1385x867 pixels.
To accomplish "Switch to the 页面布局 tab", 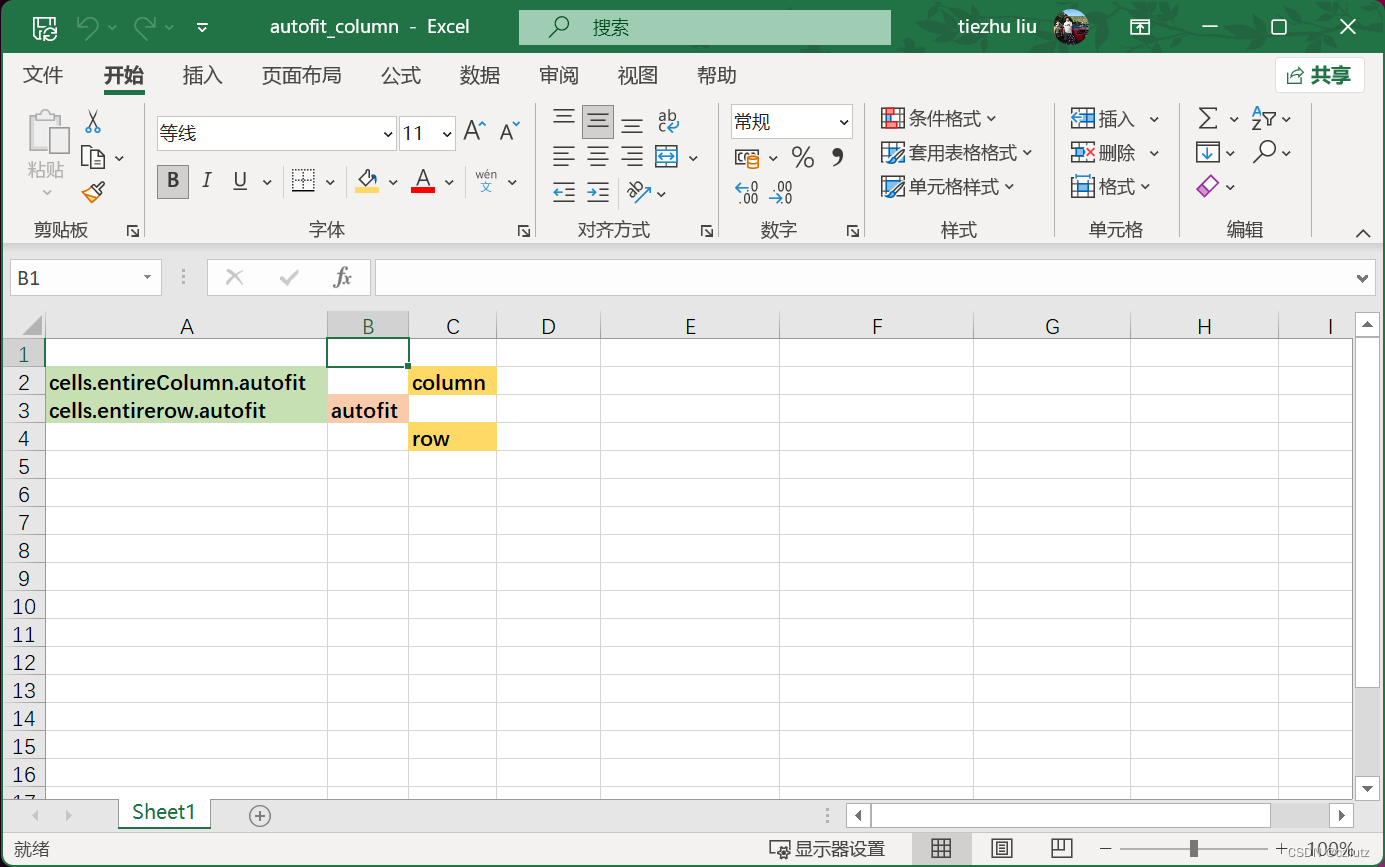I will pos(301,76).
